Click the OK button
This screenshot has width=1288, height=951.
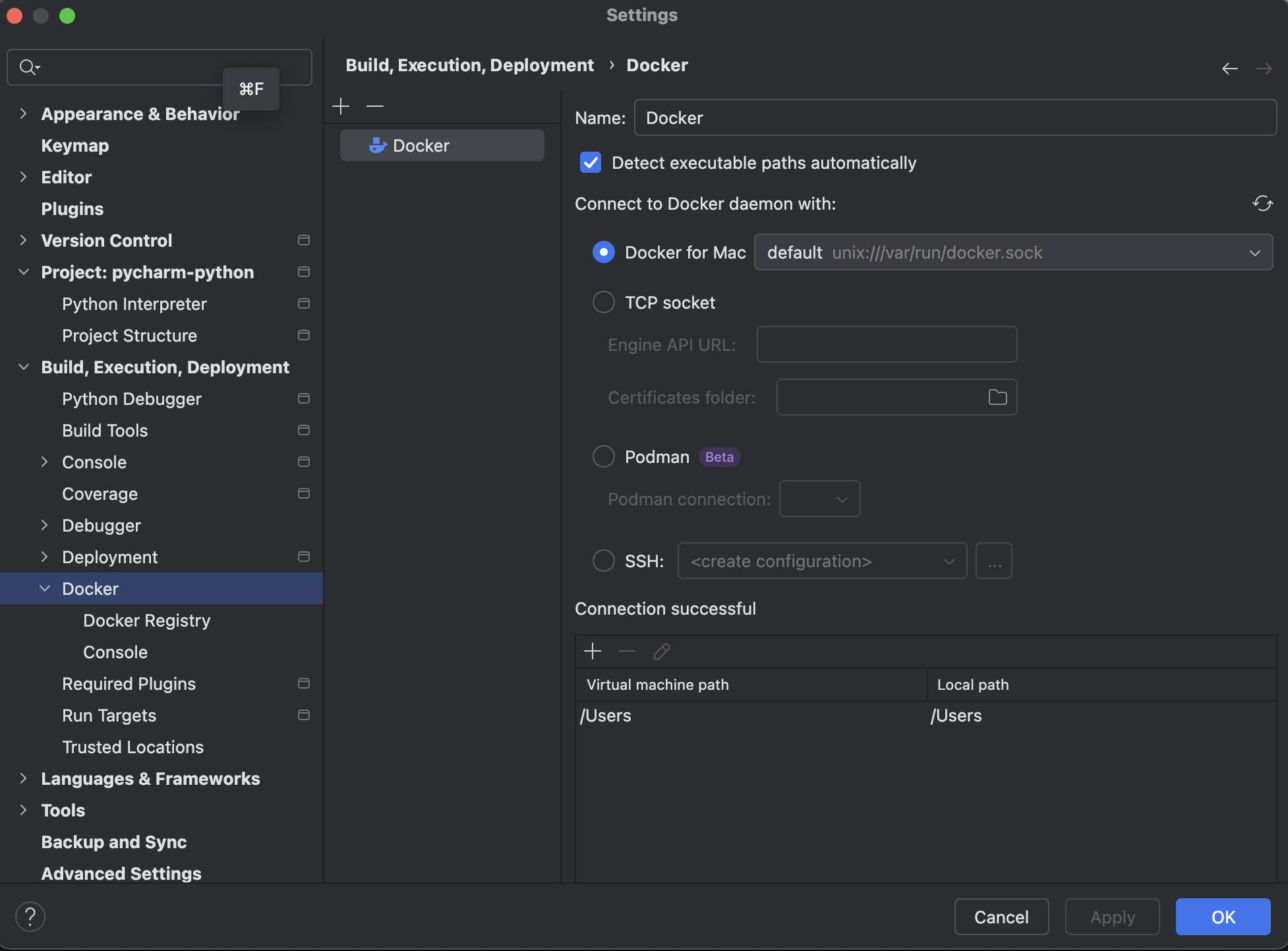[x=1223, y=917]
